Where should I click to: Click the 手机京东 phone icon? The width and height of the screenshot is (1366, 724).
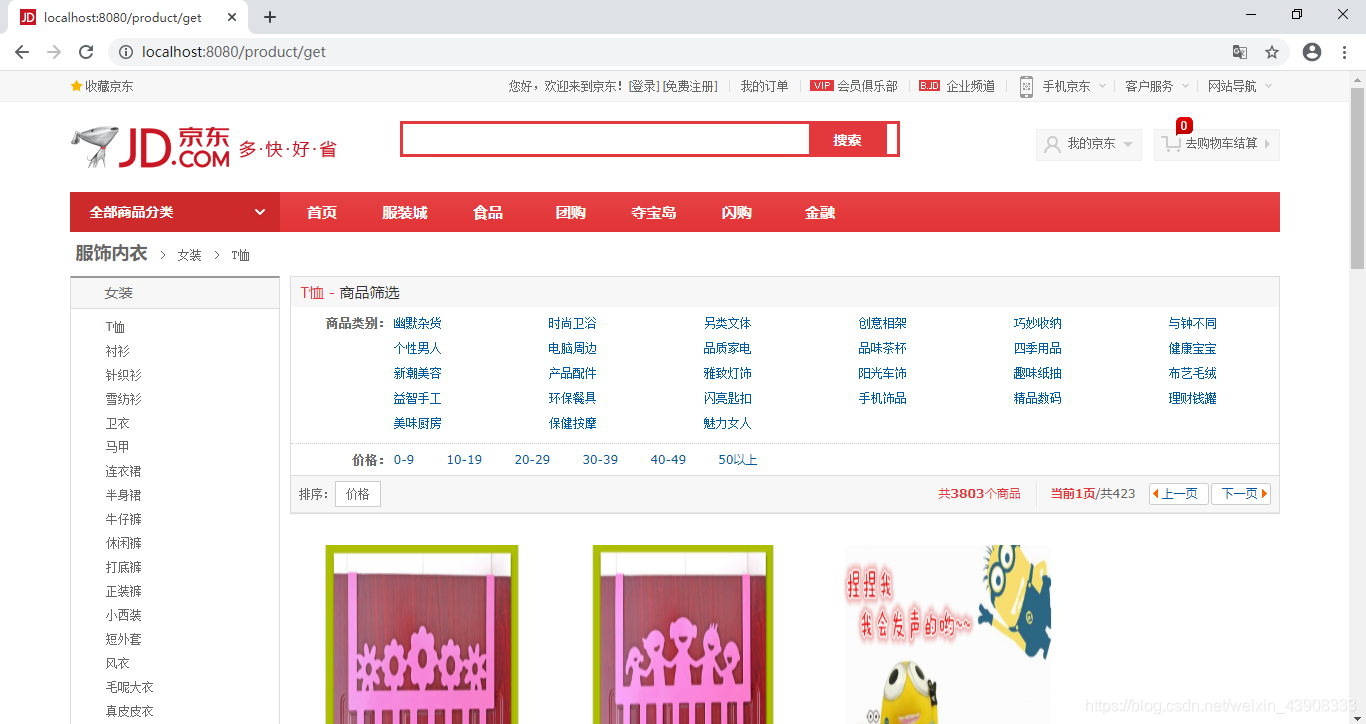coord(1026,86)
